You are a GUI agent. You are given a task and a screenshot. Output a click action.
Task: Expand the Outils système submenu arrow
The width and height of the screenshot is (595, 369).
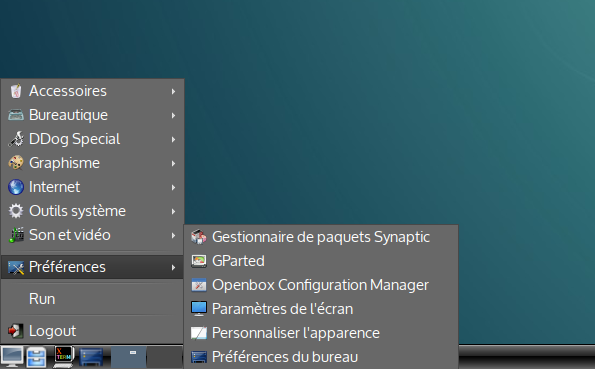[x=173, y=211]
